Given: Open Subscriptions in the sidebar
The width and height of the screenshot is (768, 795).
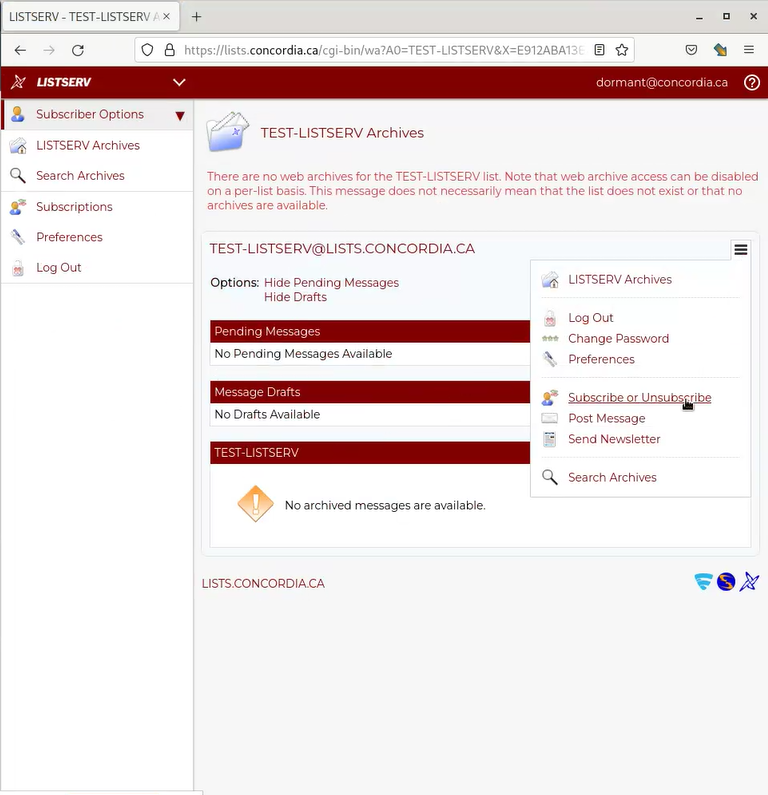Looking at the screenshot, I should pos(74,207).
